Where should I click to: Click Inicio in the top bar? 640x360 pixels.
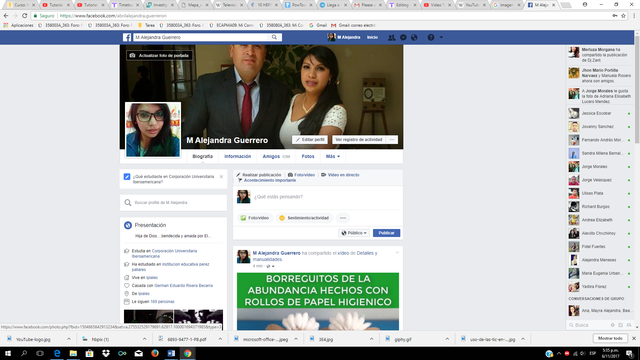(372, 38)
